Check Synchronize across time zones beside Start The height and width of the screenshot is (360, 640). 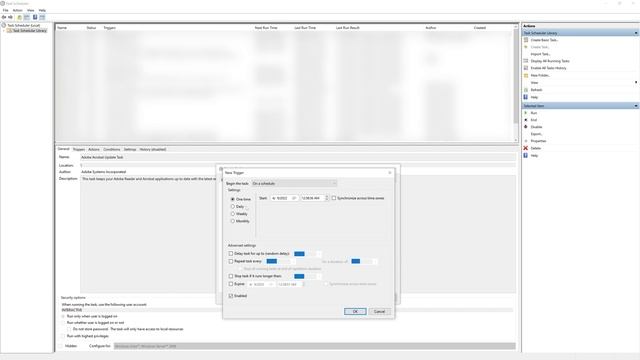(334, 198)
